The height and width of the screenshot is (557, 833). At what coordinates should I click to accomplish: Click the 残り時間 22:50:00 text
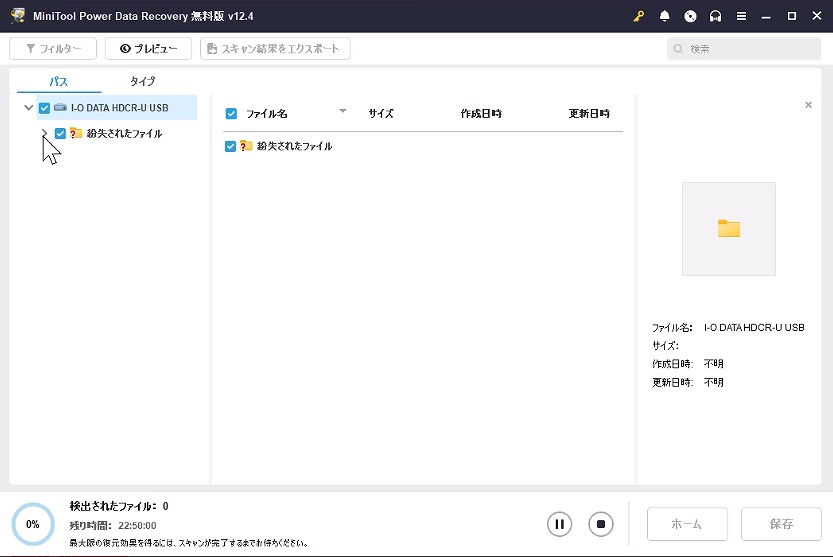pos(113,525)
